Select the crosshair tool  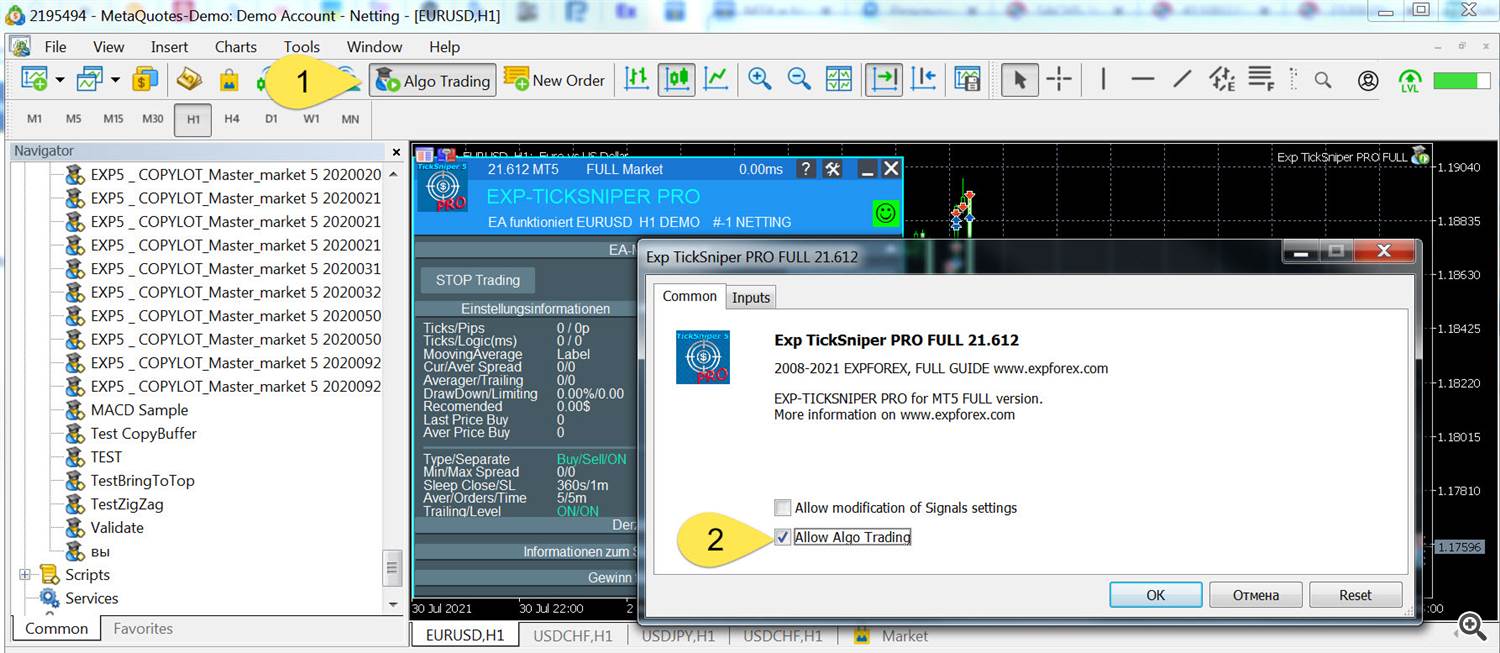(1059, 80)
